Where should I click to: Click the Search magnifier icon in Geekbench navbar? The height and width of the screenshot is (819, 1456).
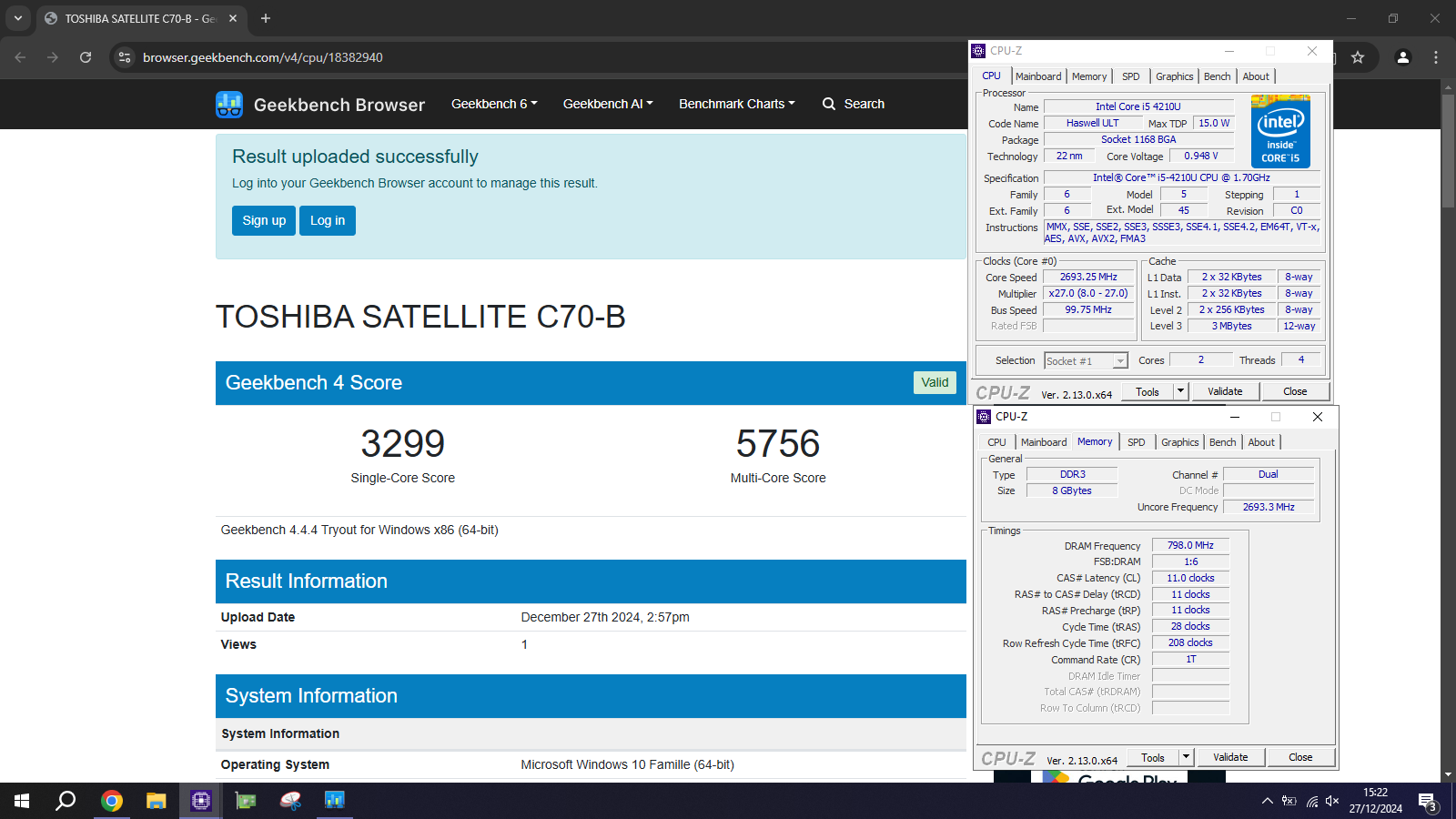pos(829,104)
